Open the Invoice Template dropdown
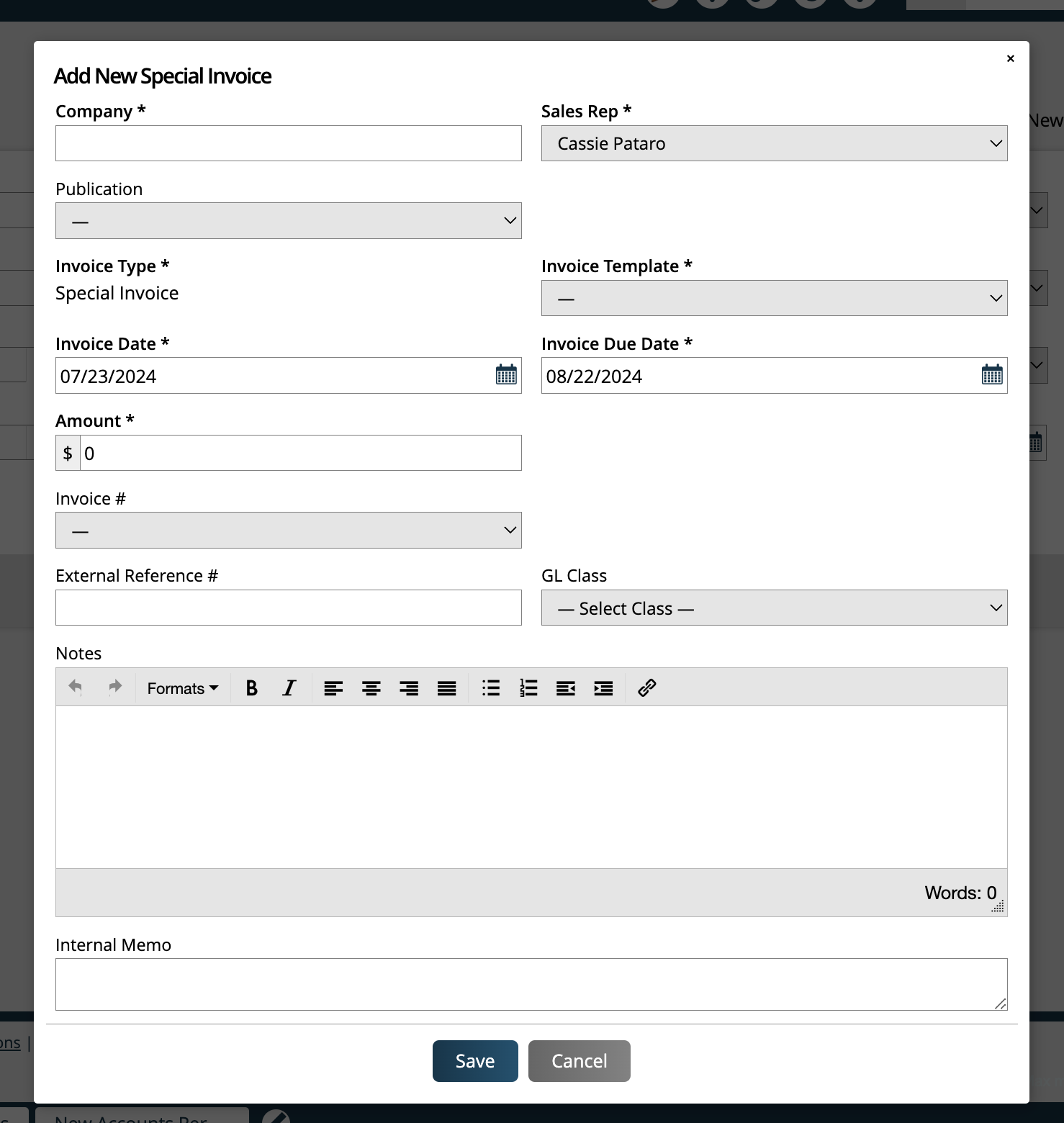The height and width of the screenshot is (1123, 1064). click(x=774, y=297)
